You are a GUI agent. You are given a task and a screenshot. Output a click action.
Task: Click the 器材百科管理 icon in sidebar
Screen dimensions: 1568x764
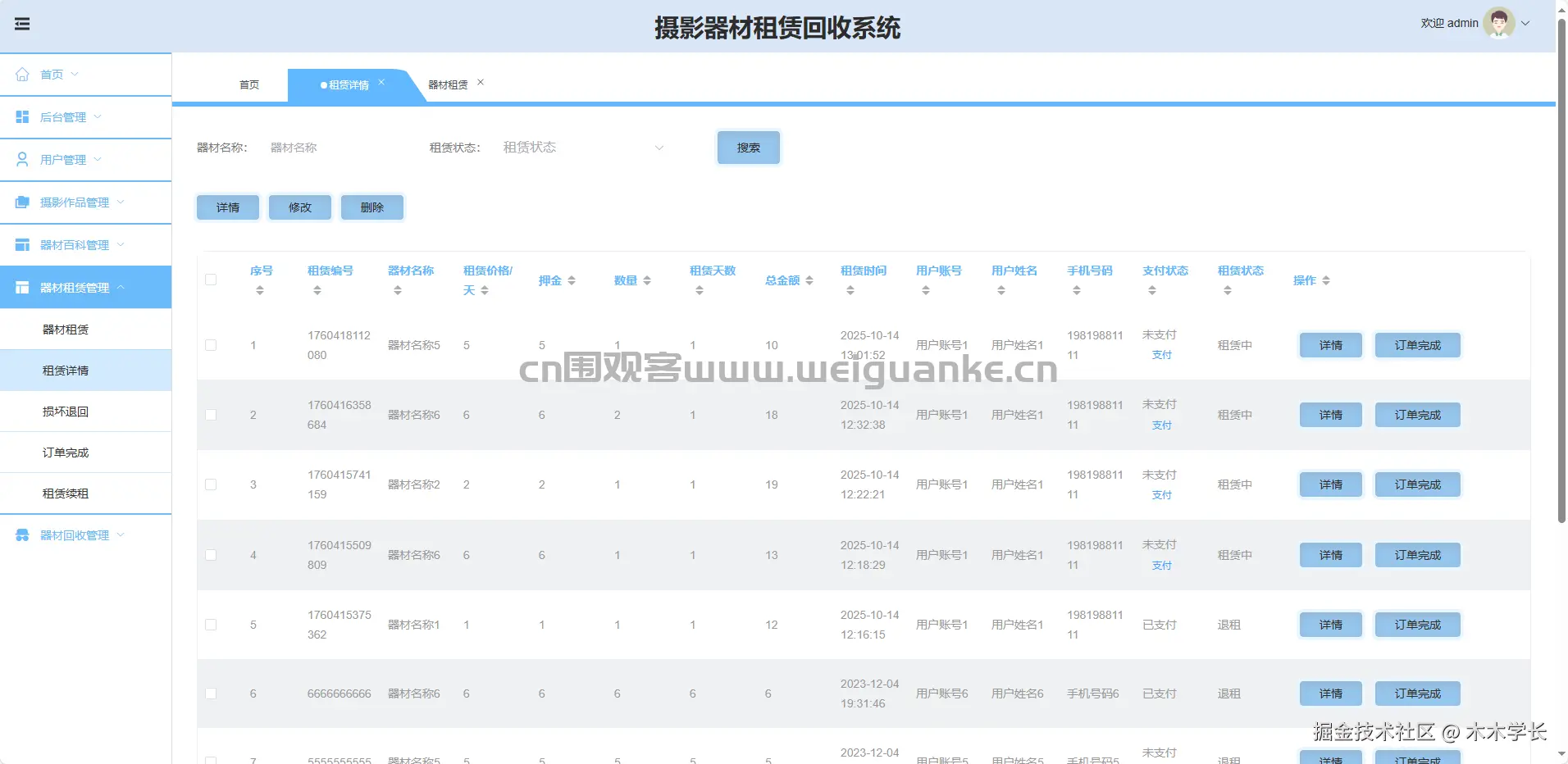pos(22,245)
